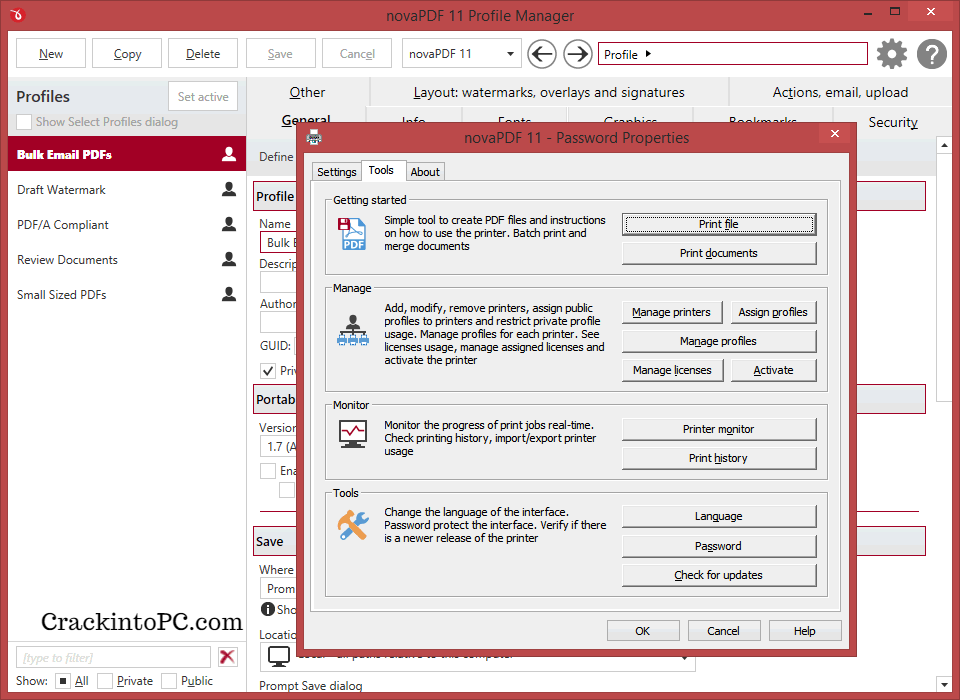Click the Assign profiles button

tap(773, 312)
